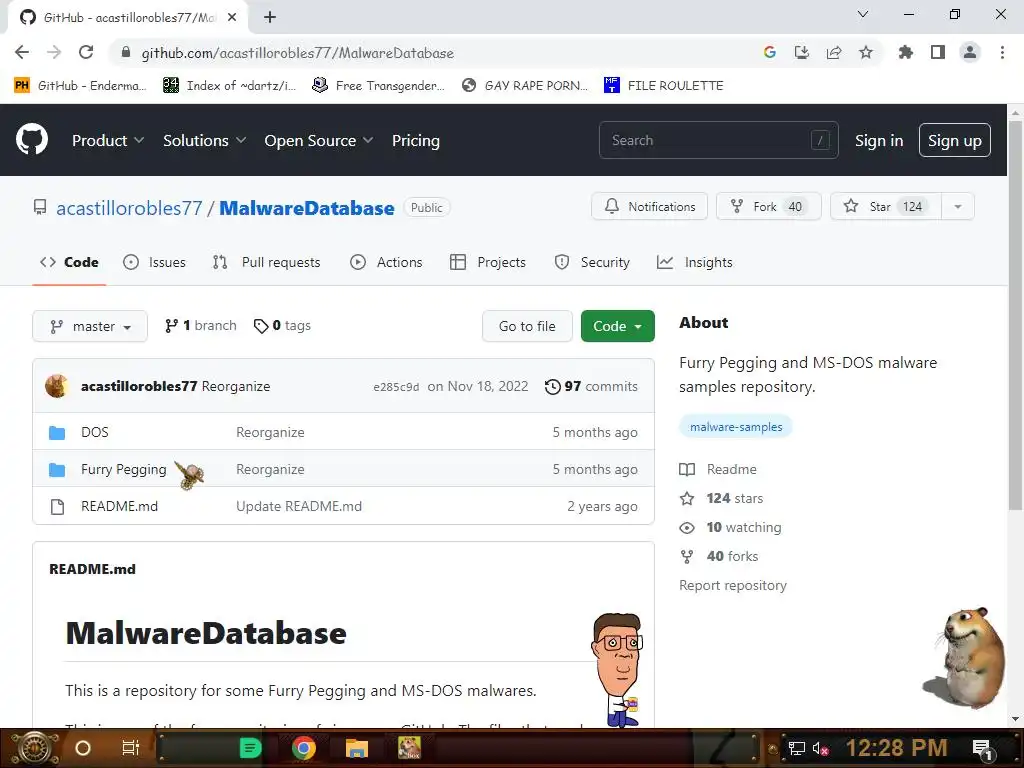Viewport: 1024px width, 768px height.
Task: Click the commit hash e285c9d
Action: tap(396, 387)
